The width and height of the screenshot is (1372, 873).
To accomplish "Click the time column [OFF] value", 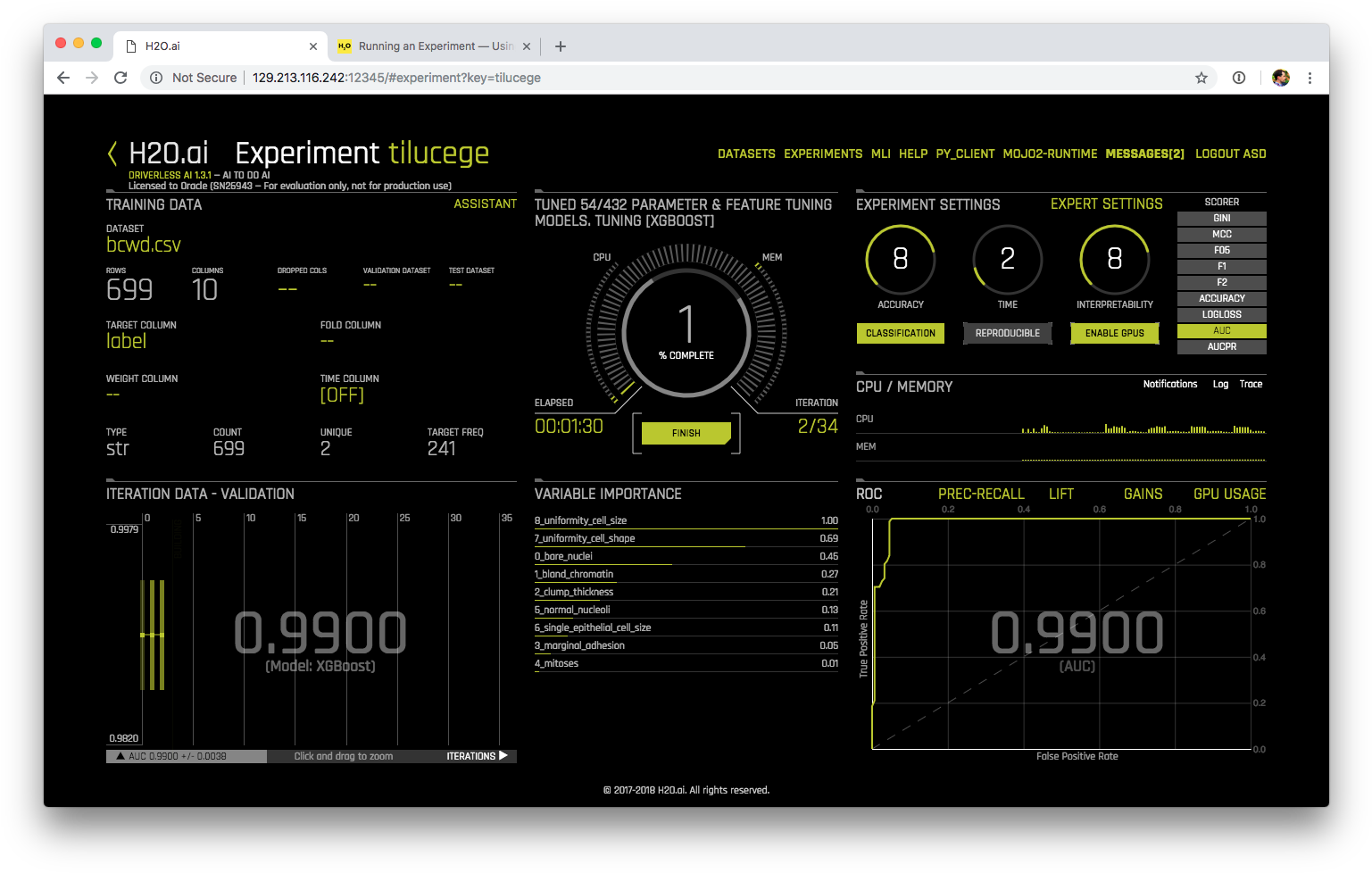I will [342, 395].
